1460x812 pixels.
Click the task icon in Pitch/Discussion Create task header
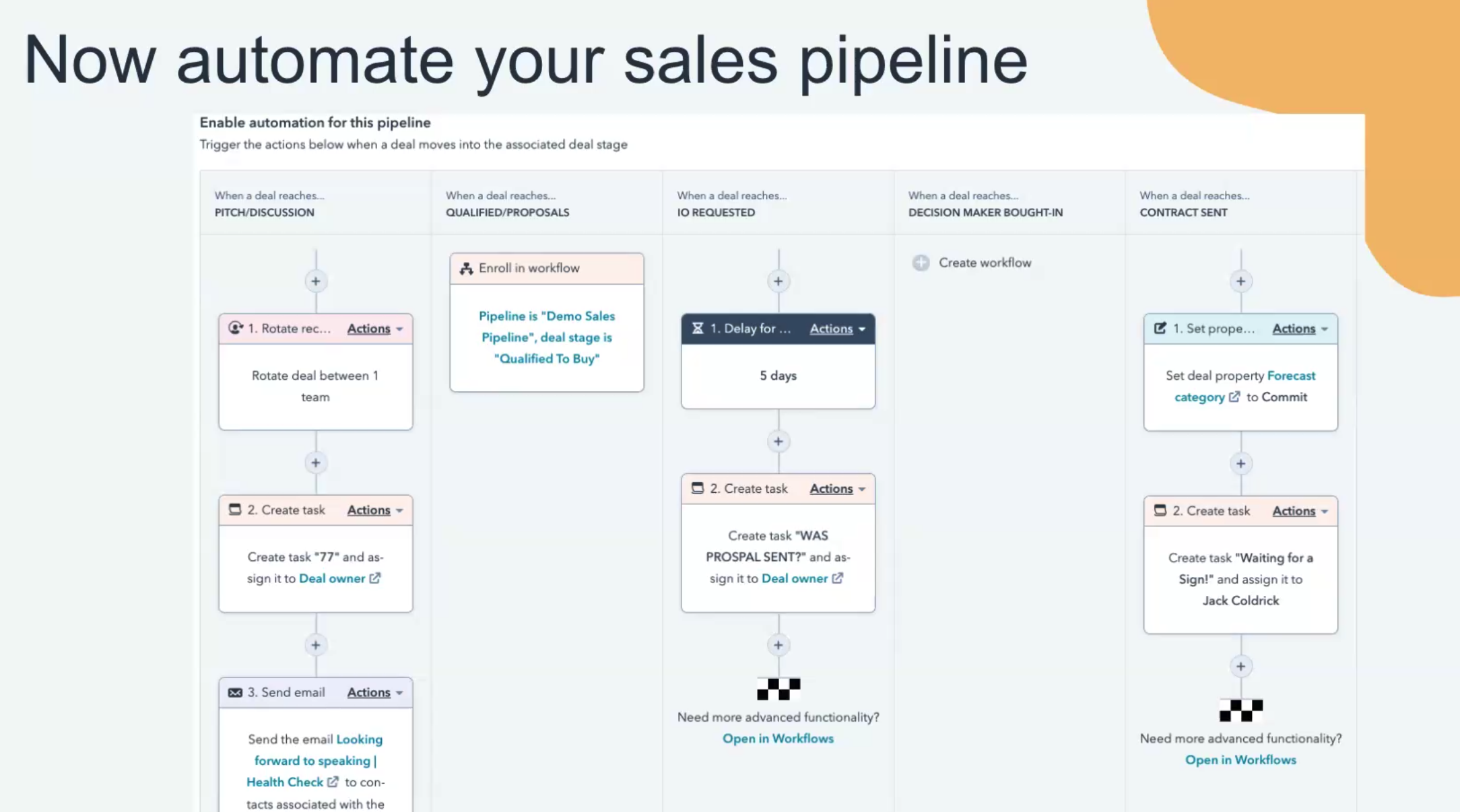pyautogui.click(x=234, y=510)
